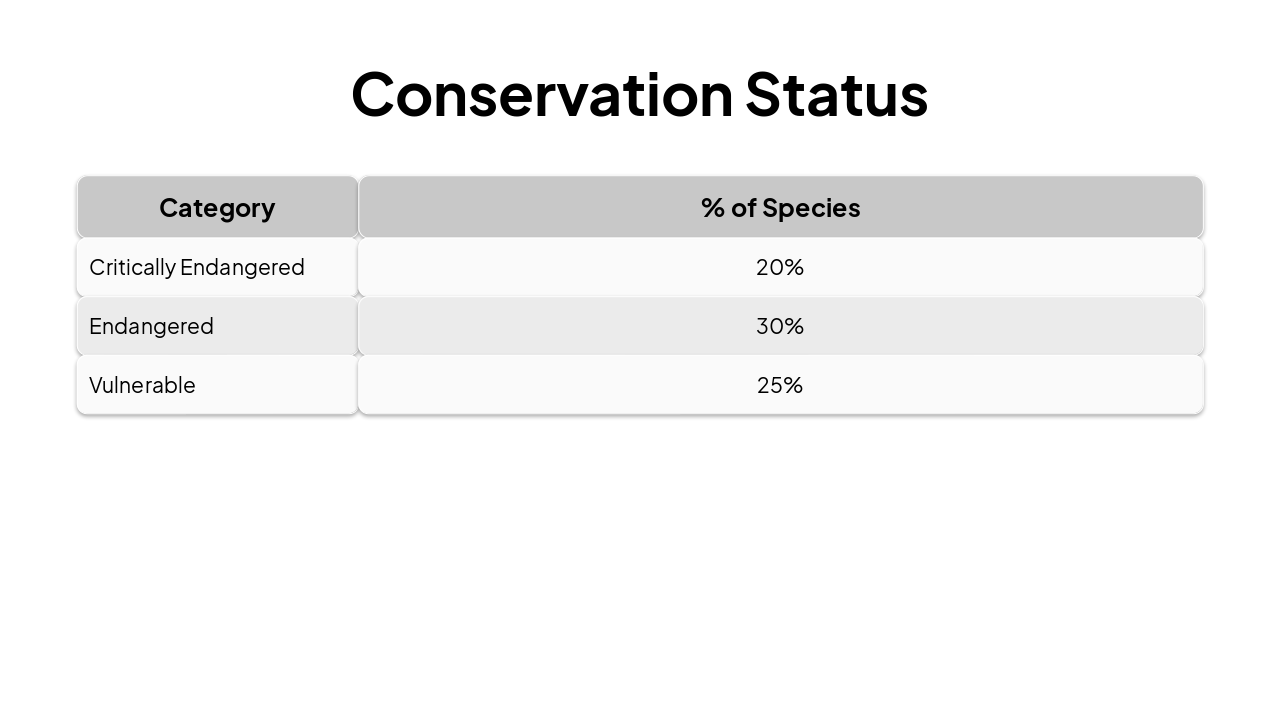Select the "Vulnerable" category cell
This screenshot has width=1280, height=720.
217,385
